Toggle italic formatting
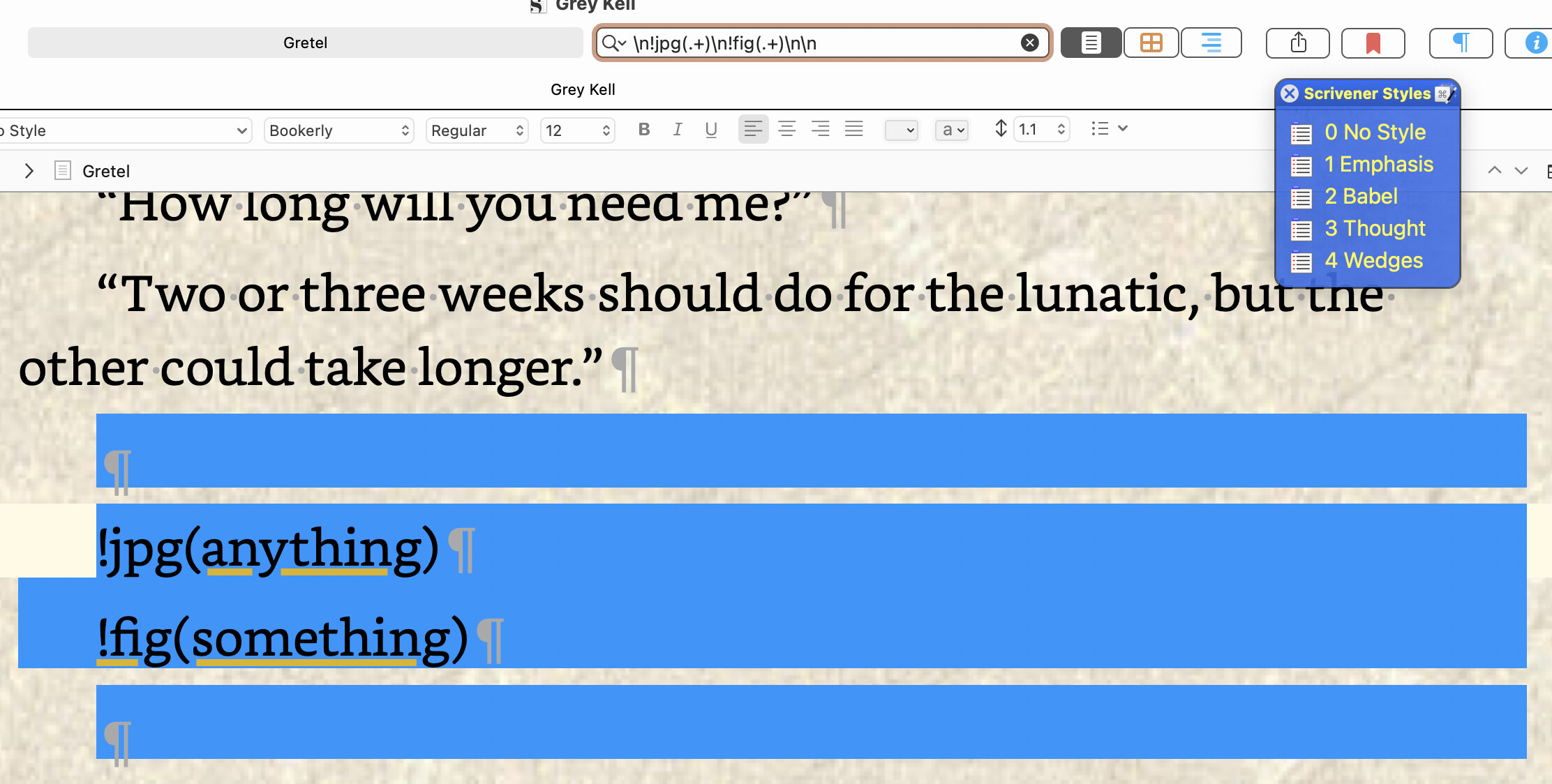 [x=677, y=129]
